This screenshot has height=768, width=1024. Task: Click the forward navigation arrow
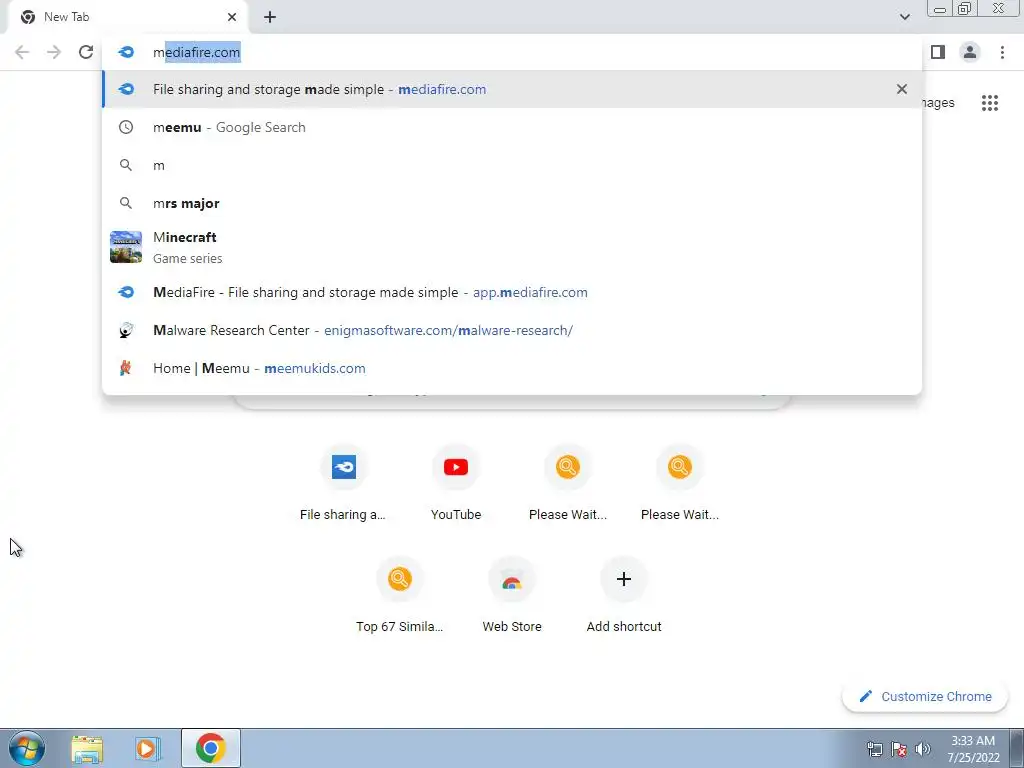[54, 52]
